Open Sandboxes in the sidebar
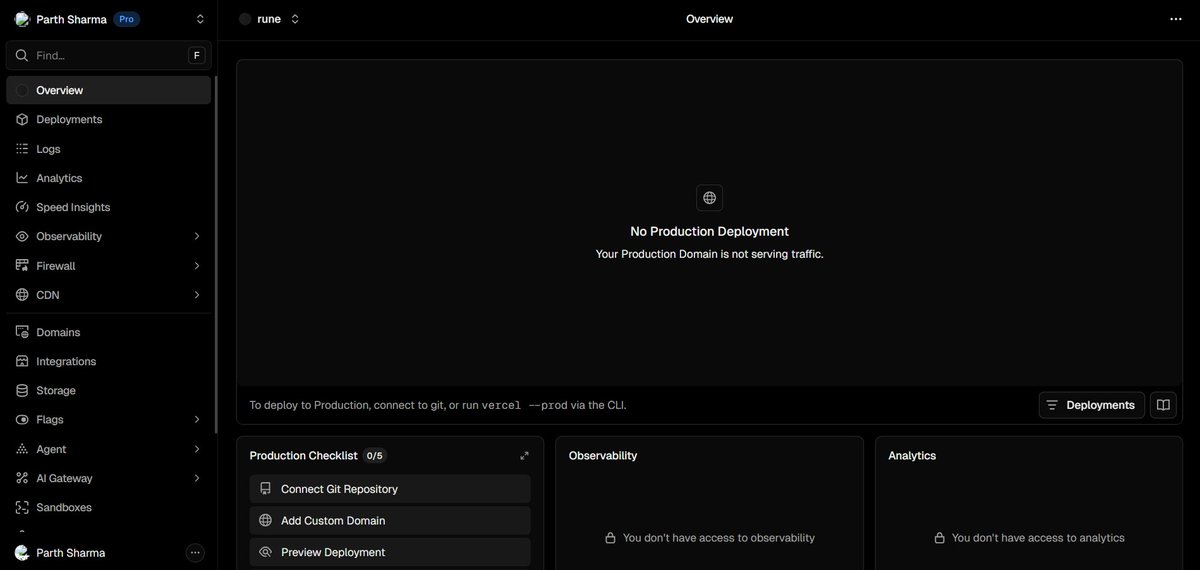The height and width of the screenshot is (570, 1200). pos(109,507)
